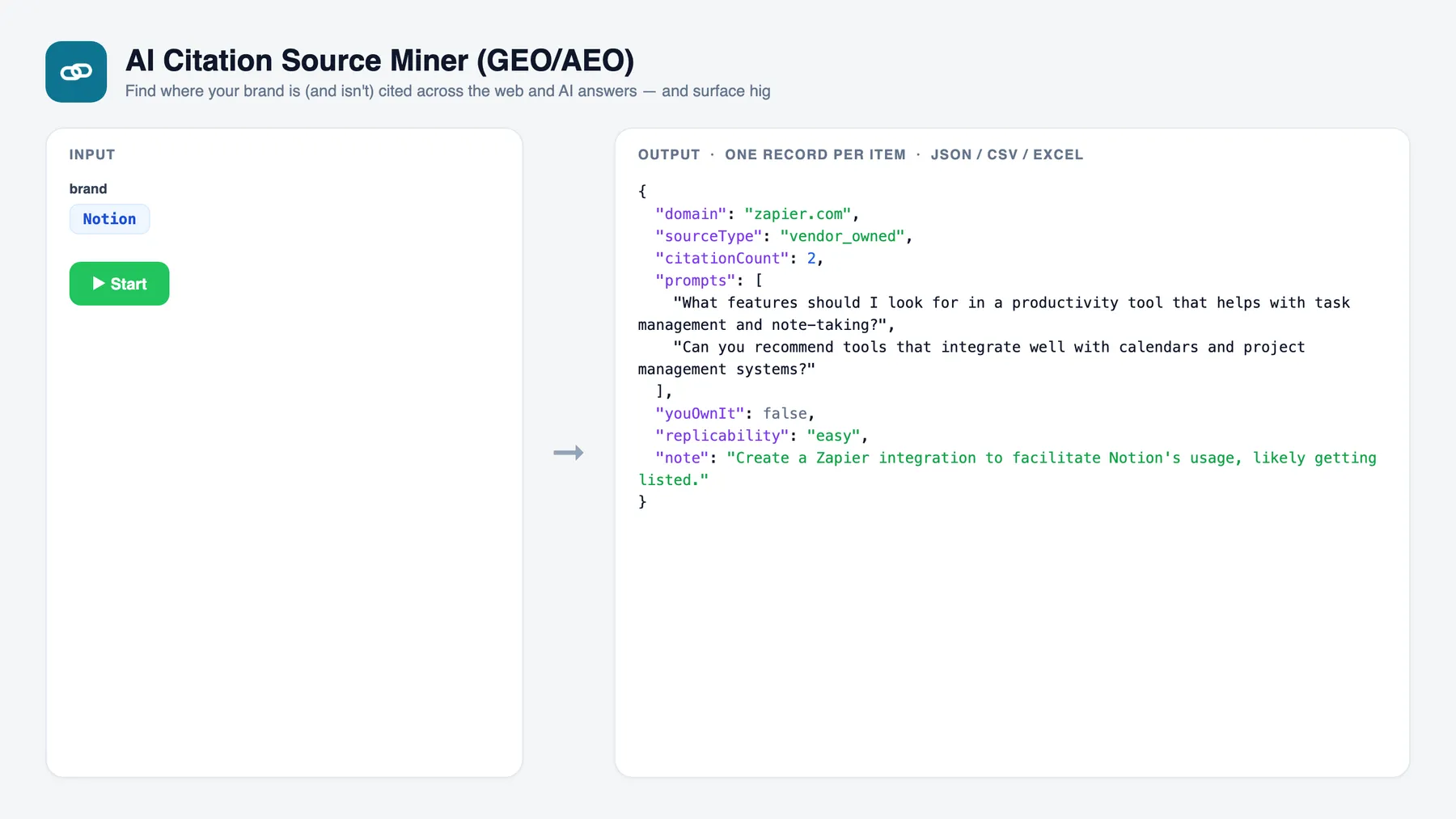Click the prompt starting "Can you recommend tools"
Screen dimensions: 1456x819
[x=971, y=358]
